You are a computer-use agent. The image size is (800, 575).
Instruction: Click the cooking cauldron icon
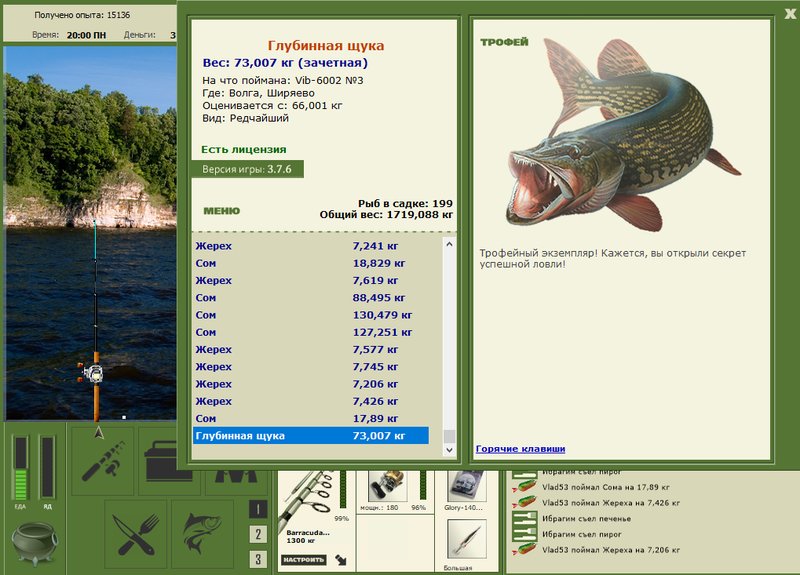pos(34,543)
